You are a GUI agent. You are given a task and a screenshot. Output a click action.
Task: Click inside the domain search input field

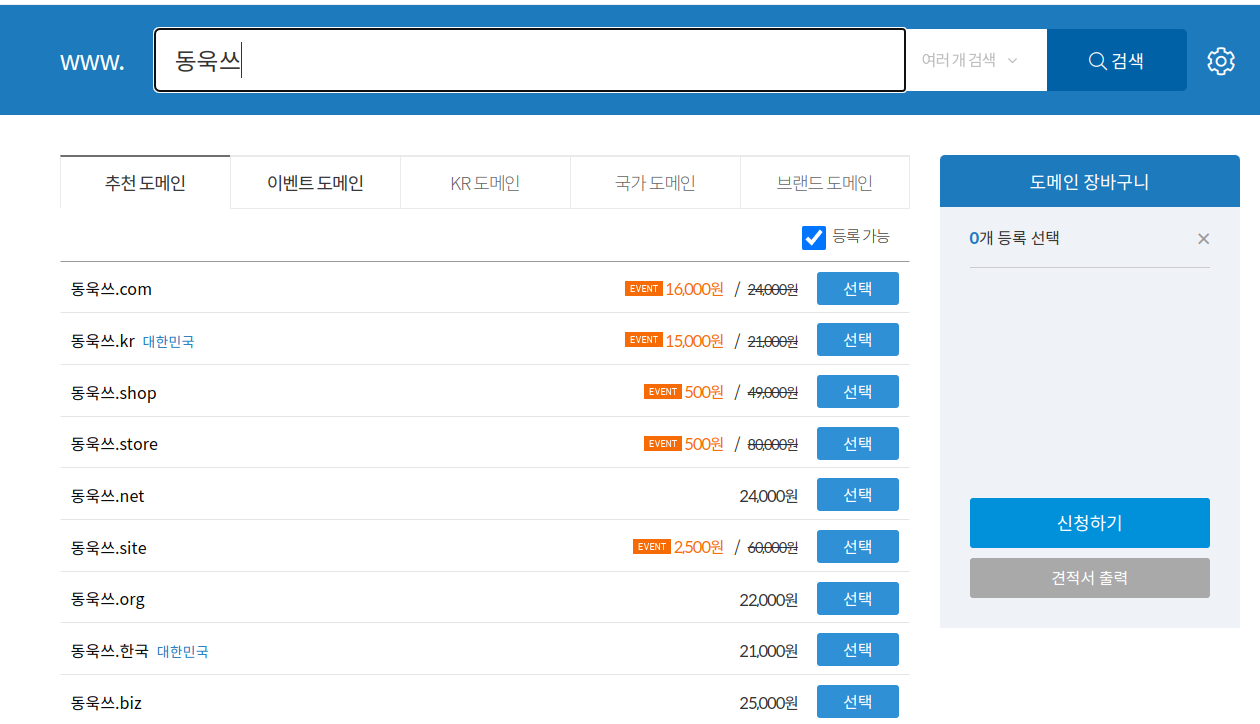pyautogui.click(x=530, y=60)
